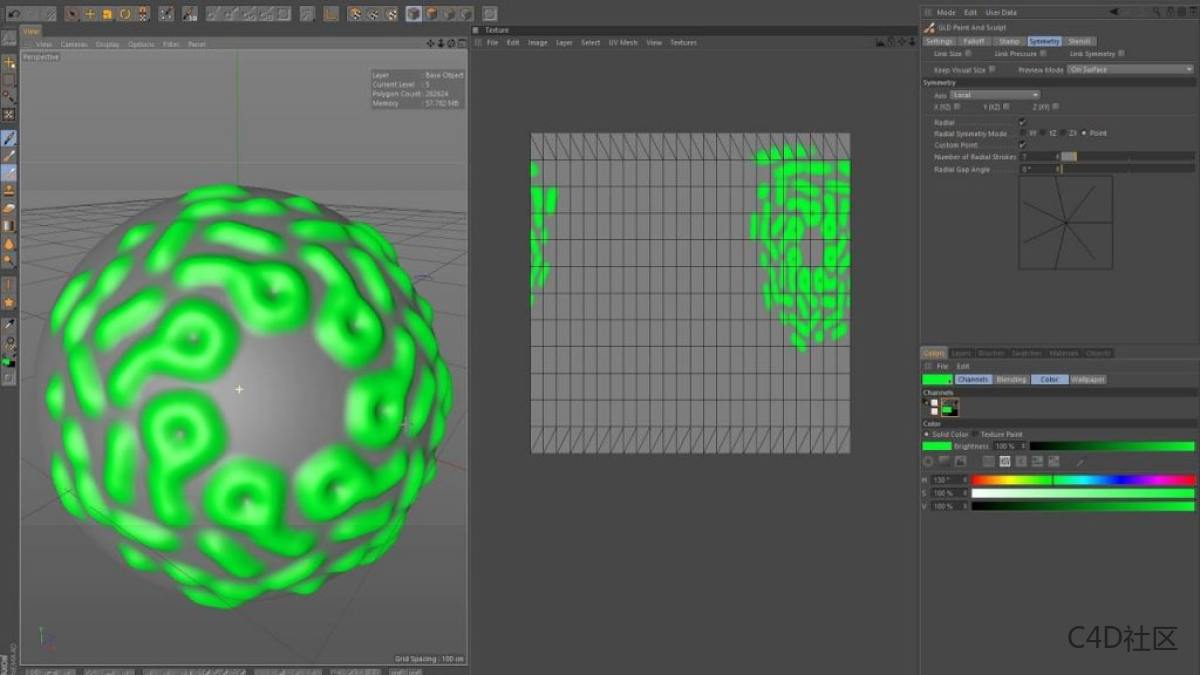Open the Cameras menu in the viewport
1200x675 pixels.
tap(74, 44)
